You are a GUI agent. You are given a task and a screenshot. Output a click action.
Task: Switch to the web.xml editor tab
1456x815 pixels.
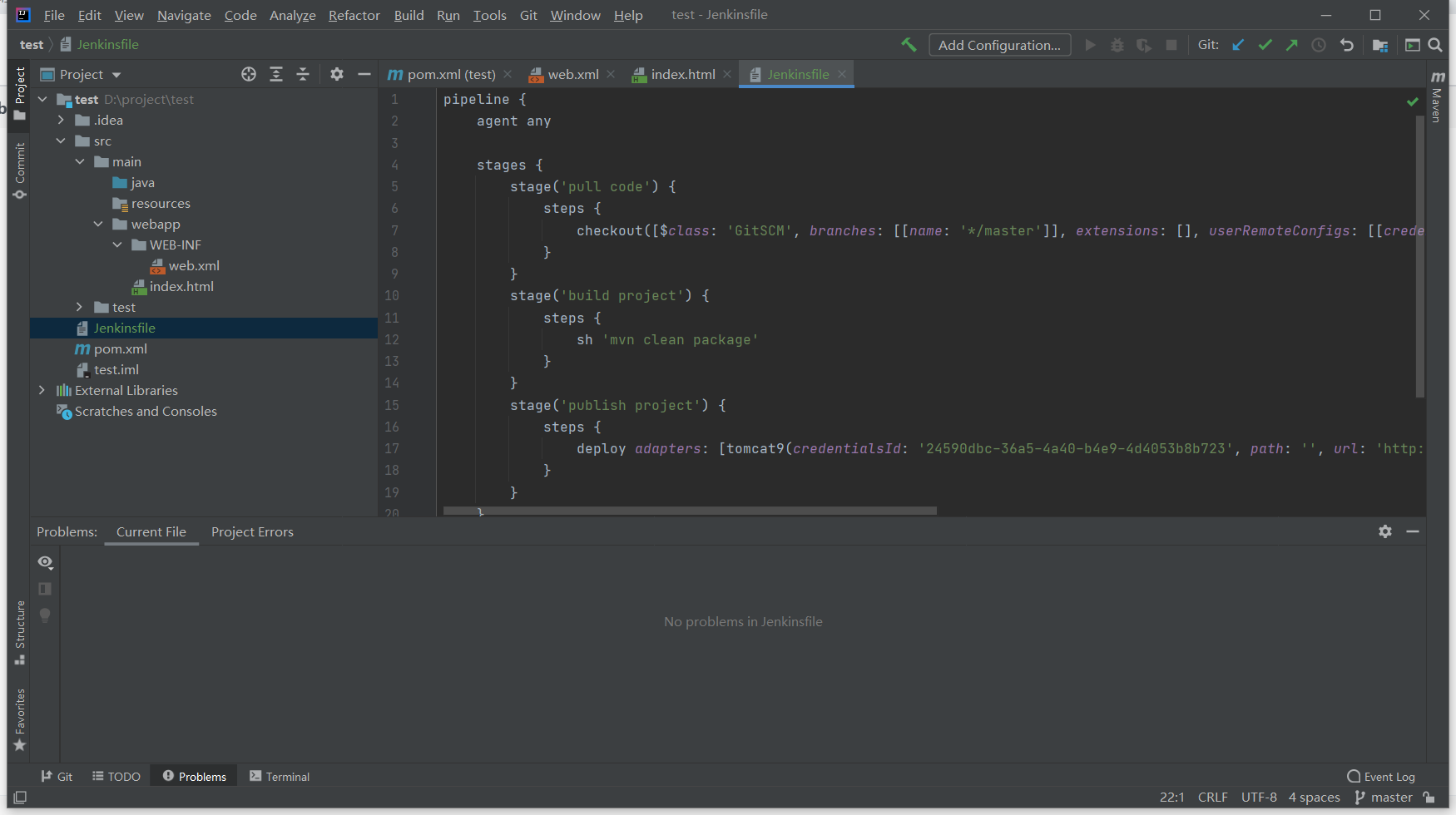[572, 74]
